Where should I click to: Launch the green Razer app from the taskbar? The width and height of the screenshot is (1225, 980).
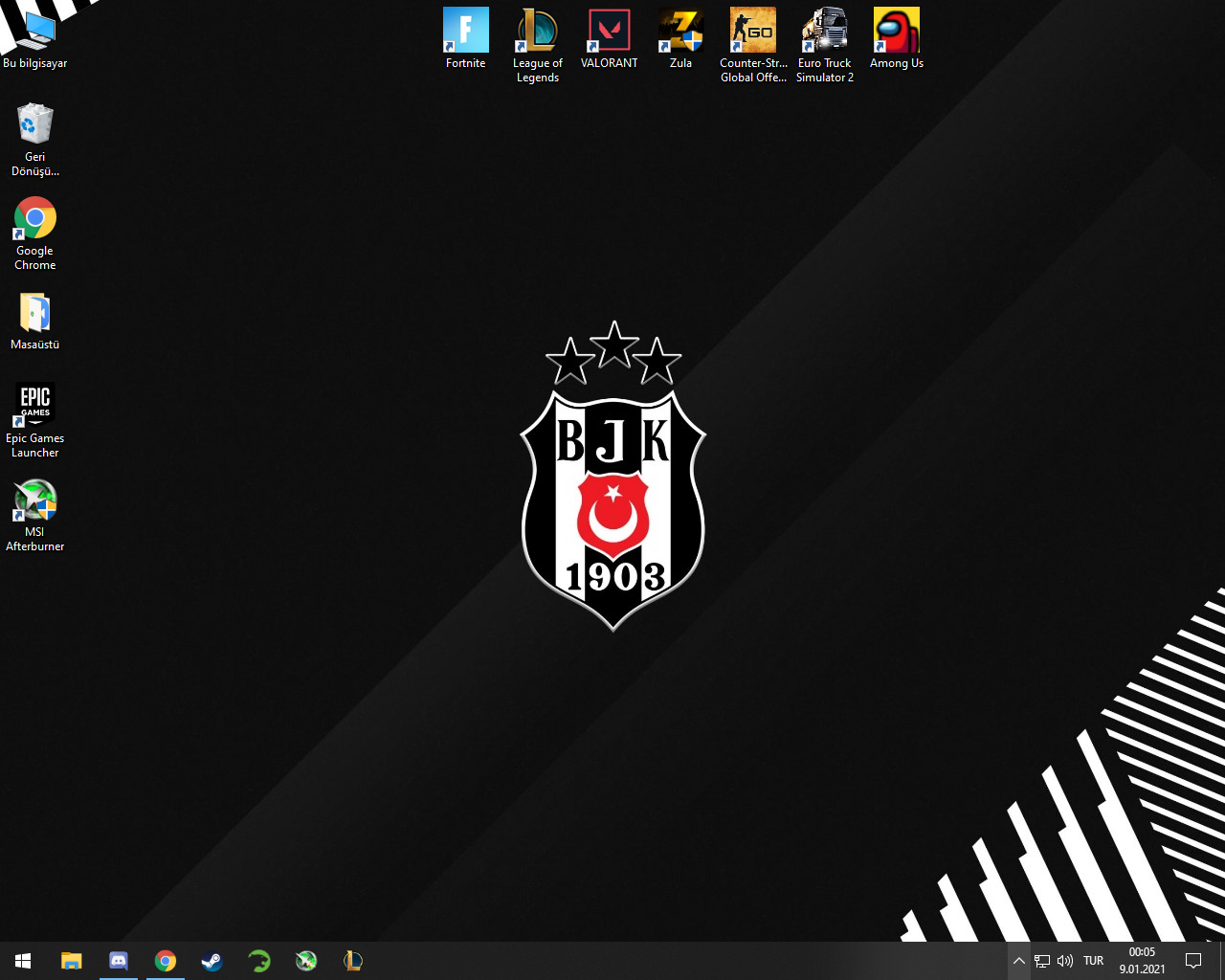259,961
